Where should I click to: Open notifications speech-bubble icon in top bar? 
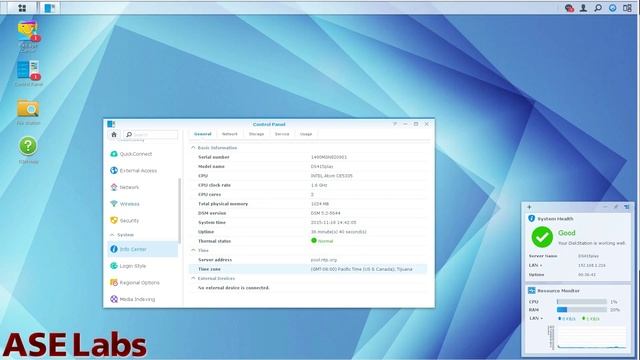(569, 8)
